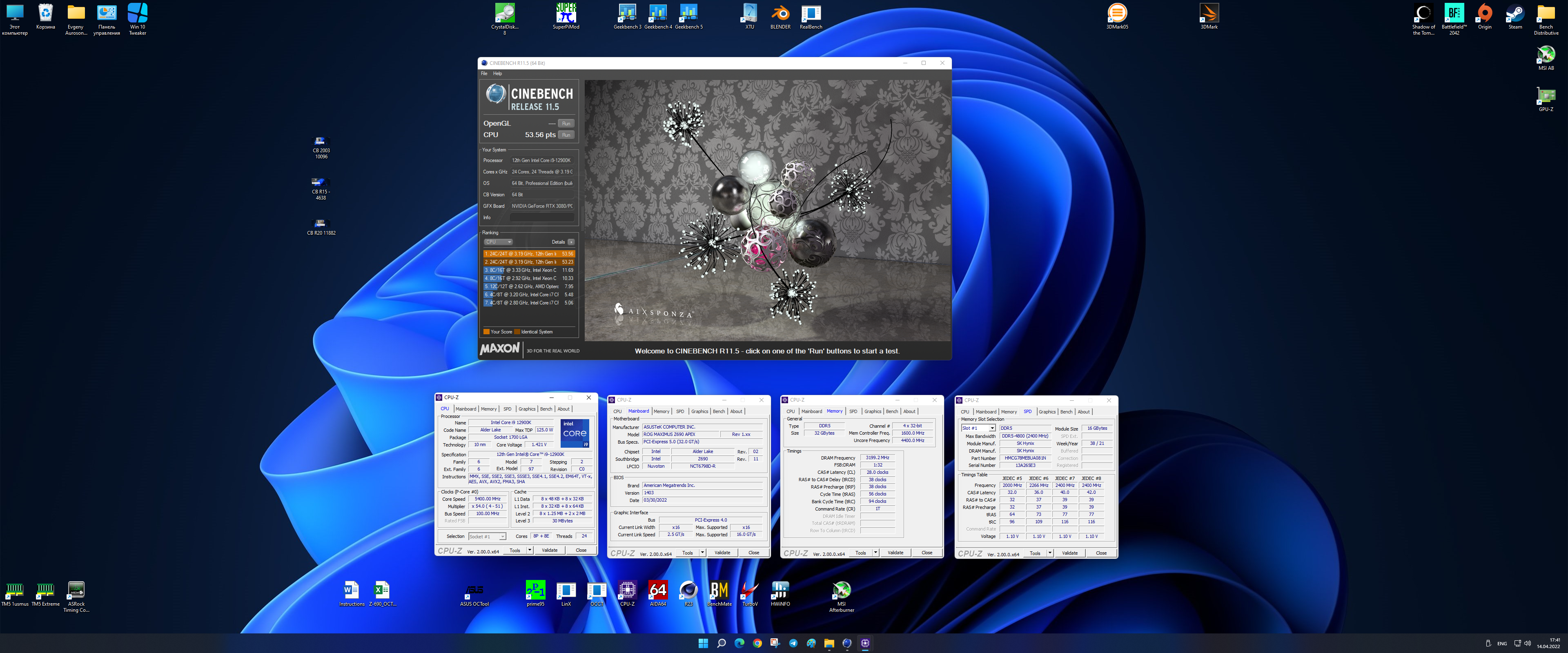This screenshot has height=653, width=1568.
Task: Open the OCCT desktop icon
Action: [597, 593]
